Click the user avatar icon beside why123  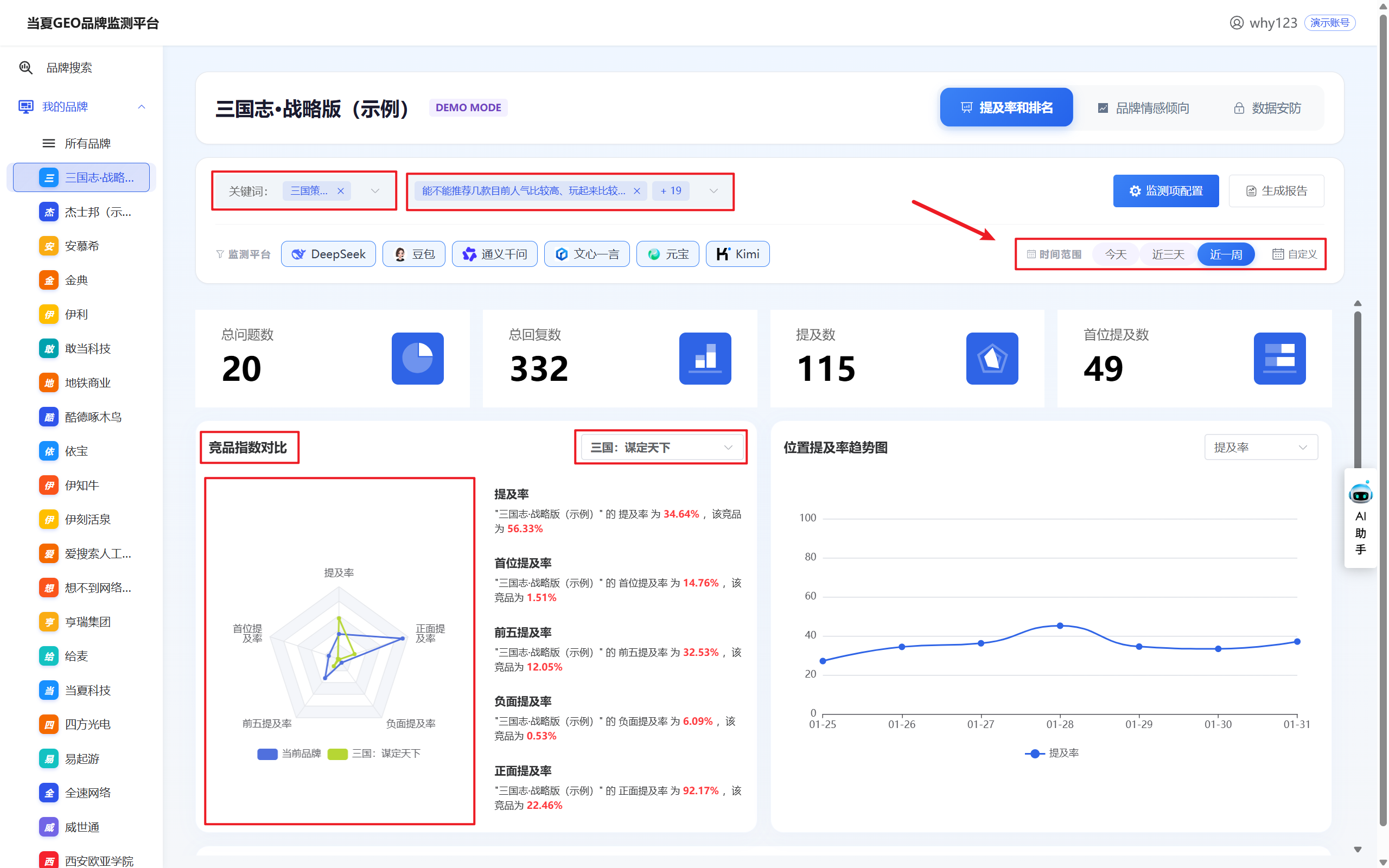click(x=1237, y=23)
